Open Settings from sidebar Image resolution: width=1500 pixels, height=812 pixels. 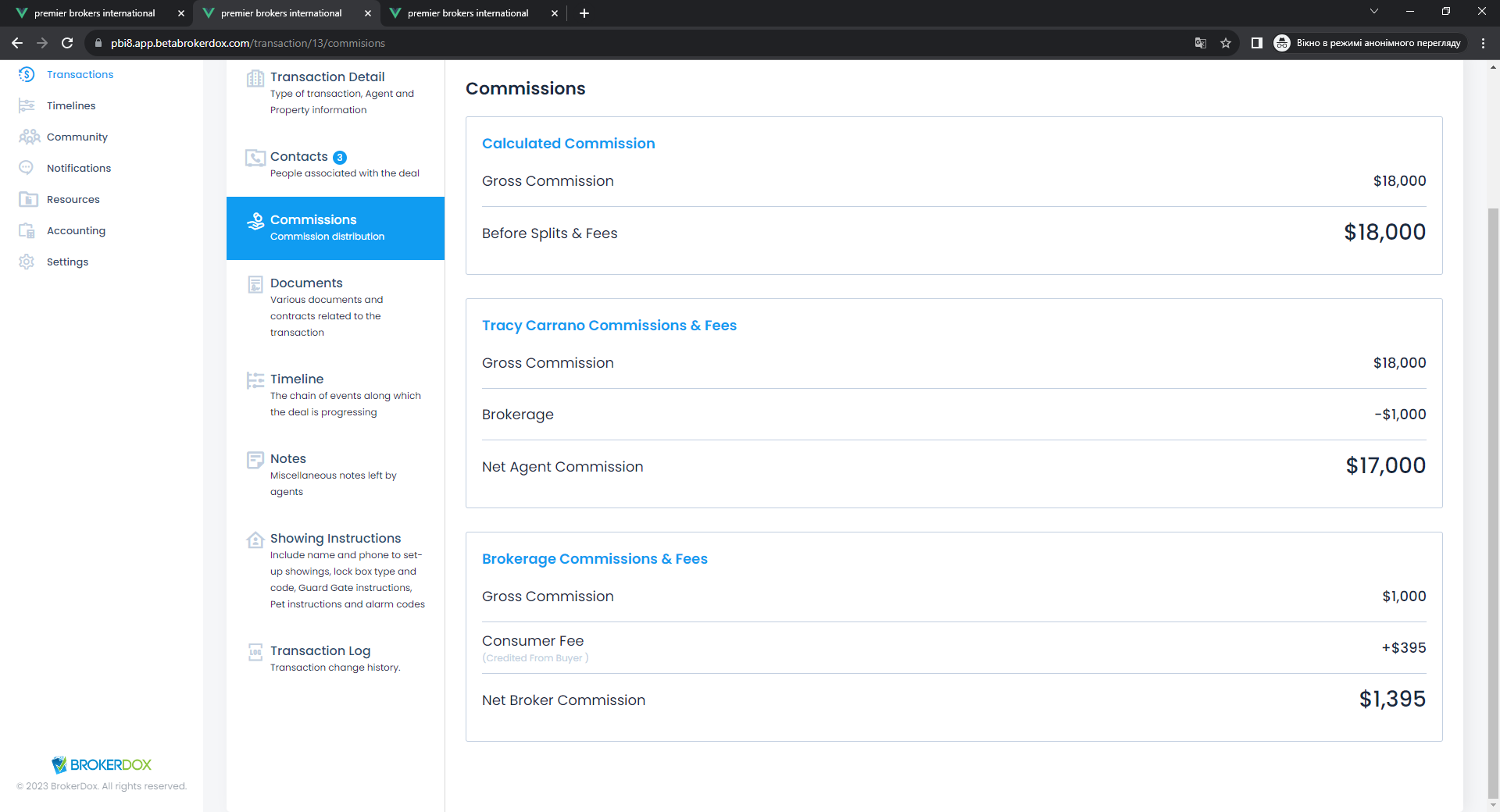click(x=67, y=262)
